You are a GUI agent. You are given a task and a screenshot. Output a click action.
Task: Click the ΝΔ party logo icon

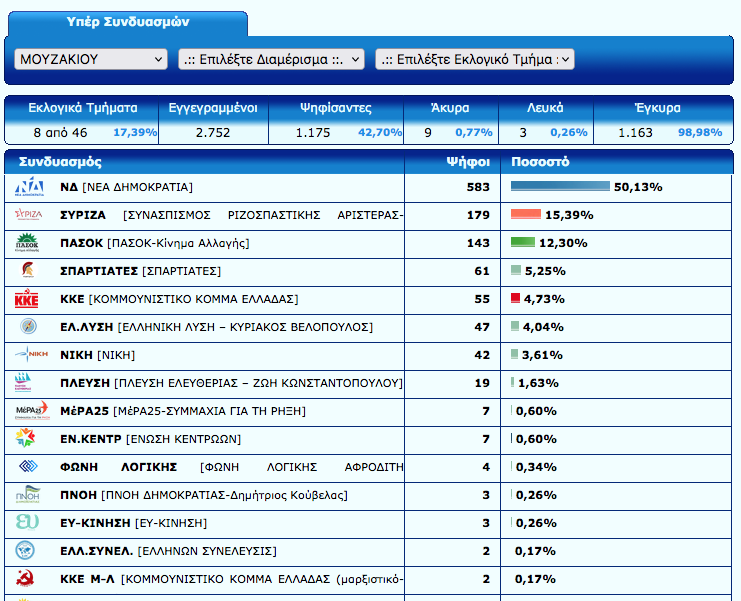coord(27,187)
